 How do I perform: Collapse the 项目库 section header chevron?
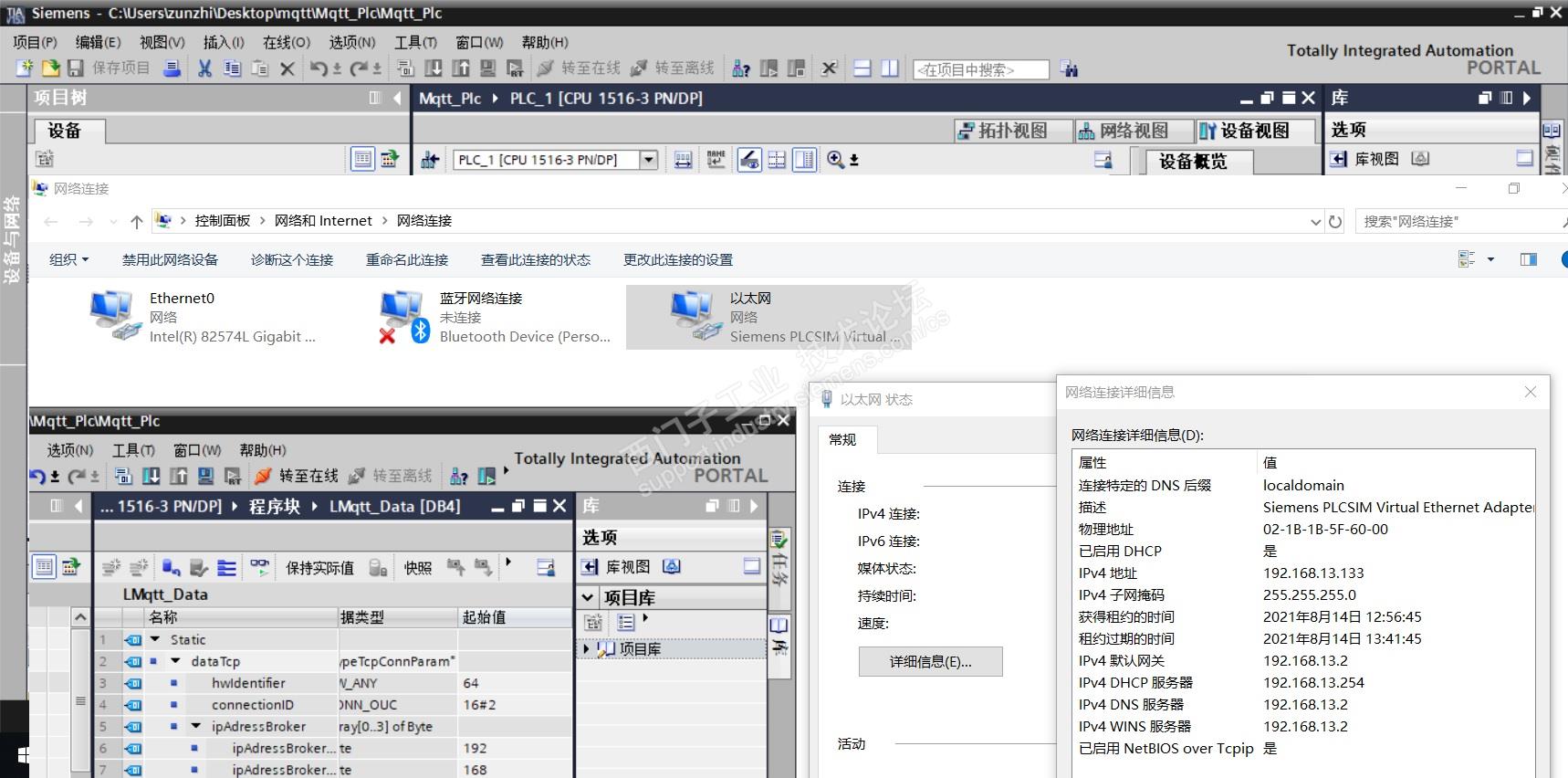click(589, 598)
